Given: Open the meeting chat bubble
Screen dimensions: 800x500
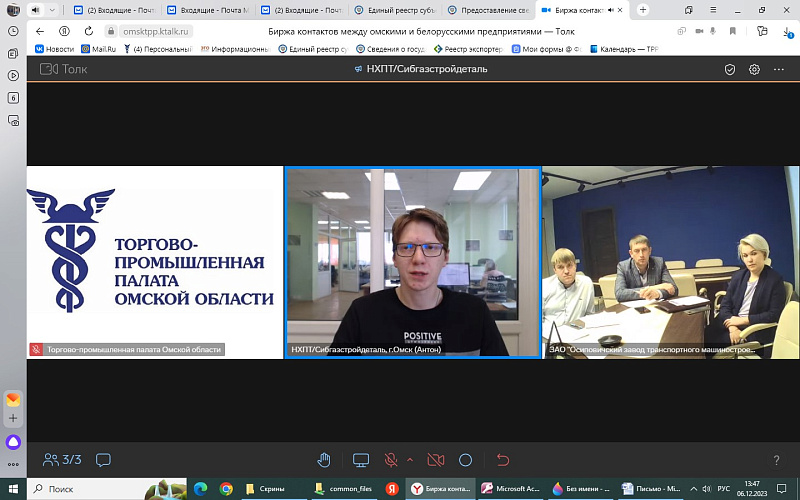Looking at the screenshot, I should pyautogui.click(x=103, y=460).
